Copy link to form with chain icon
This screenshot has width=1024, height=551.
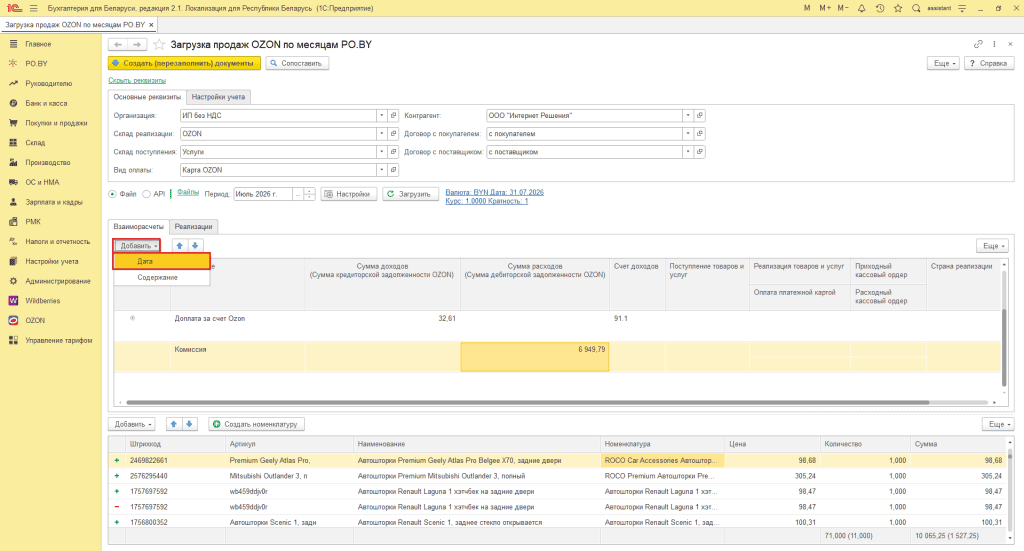(978, 44)
